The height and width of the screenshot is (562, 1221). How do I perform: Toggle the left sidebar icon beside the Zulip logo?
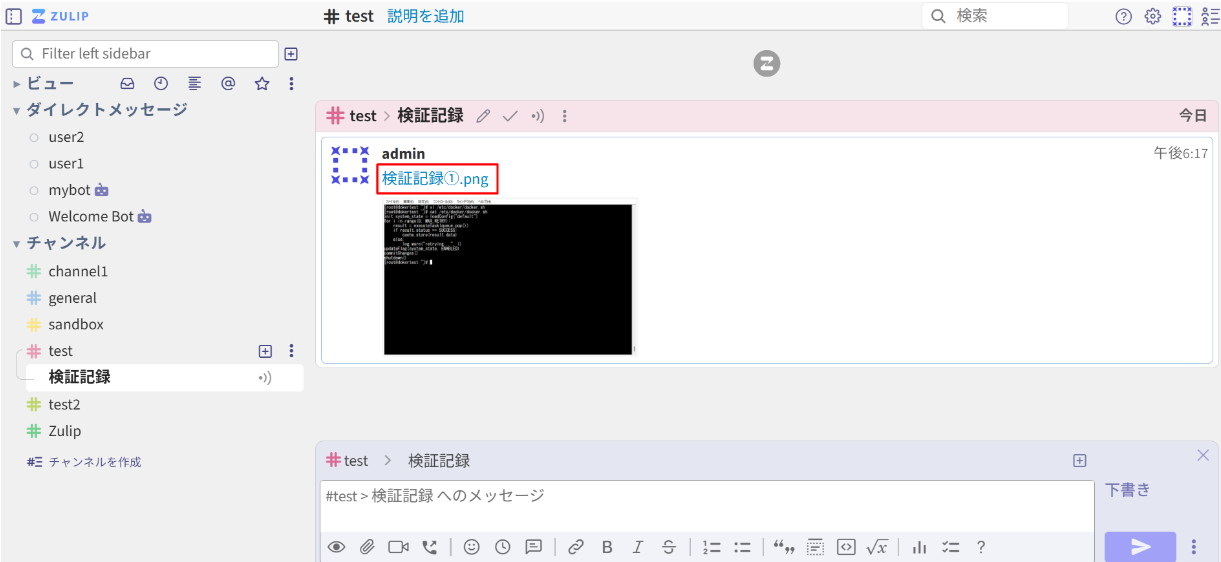13,16
